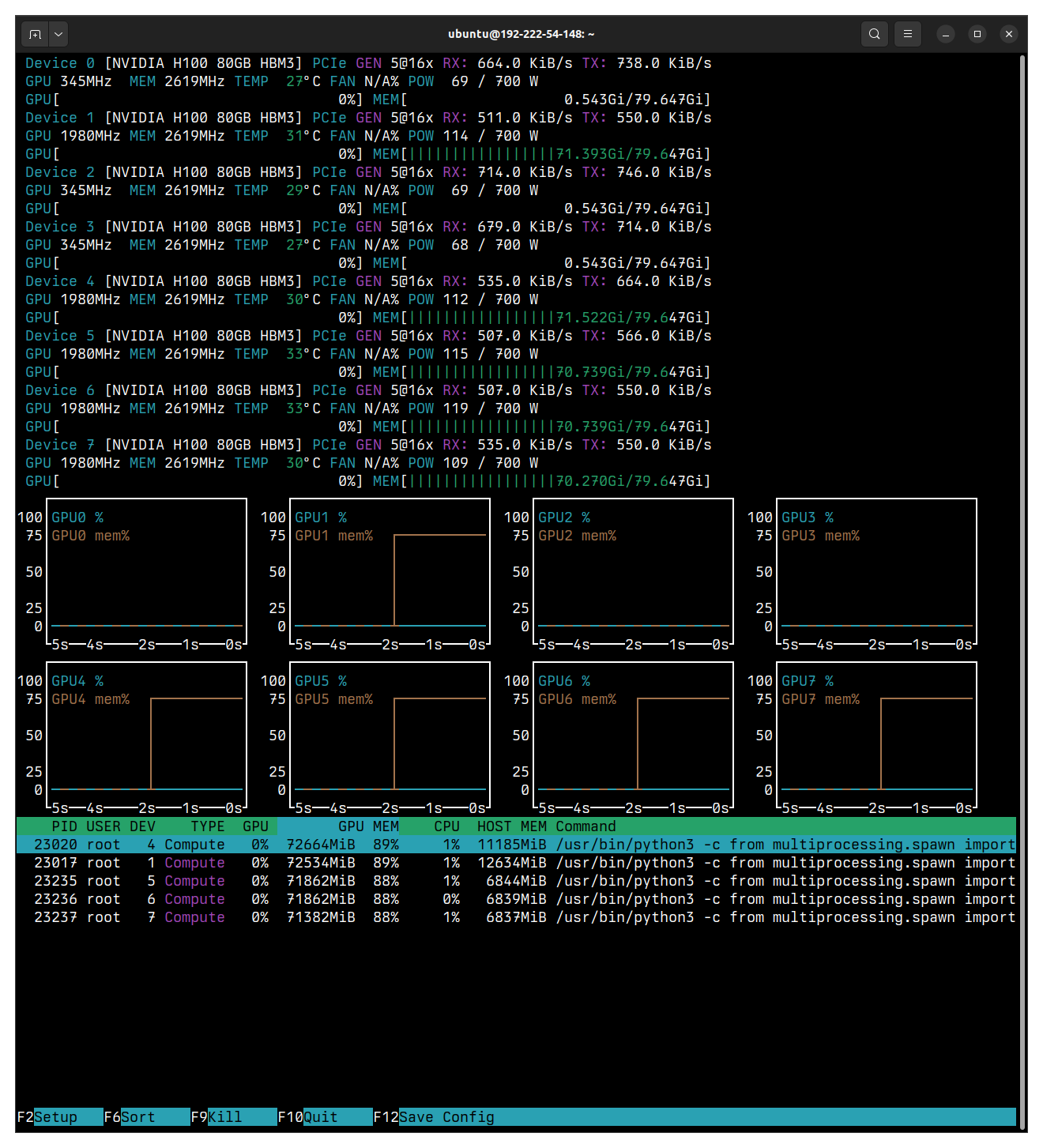Viewport: 1043px width, 1148px height.
Task: Open the terminal hamburger menu
Action: [907, 34]
